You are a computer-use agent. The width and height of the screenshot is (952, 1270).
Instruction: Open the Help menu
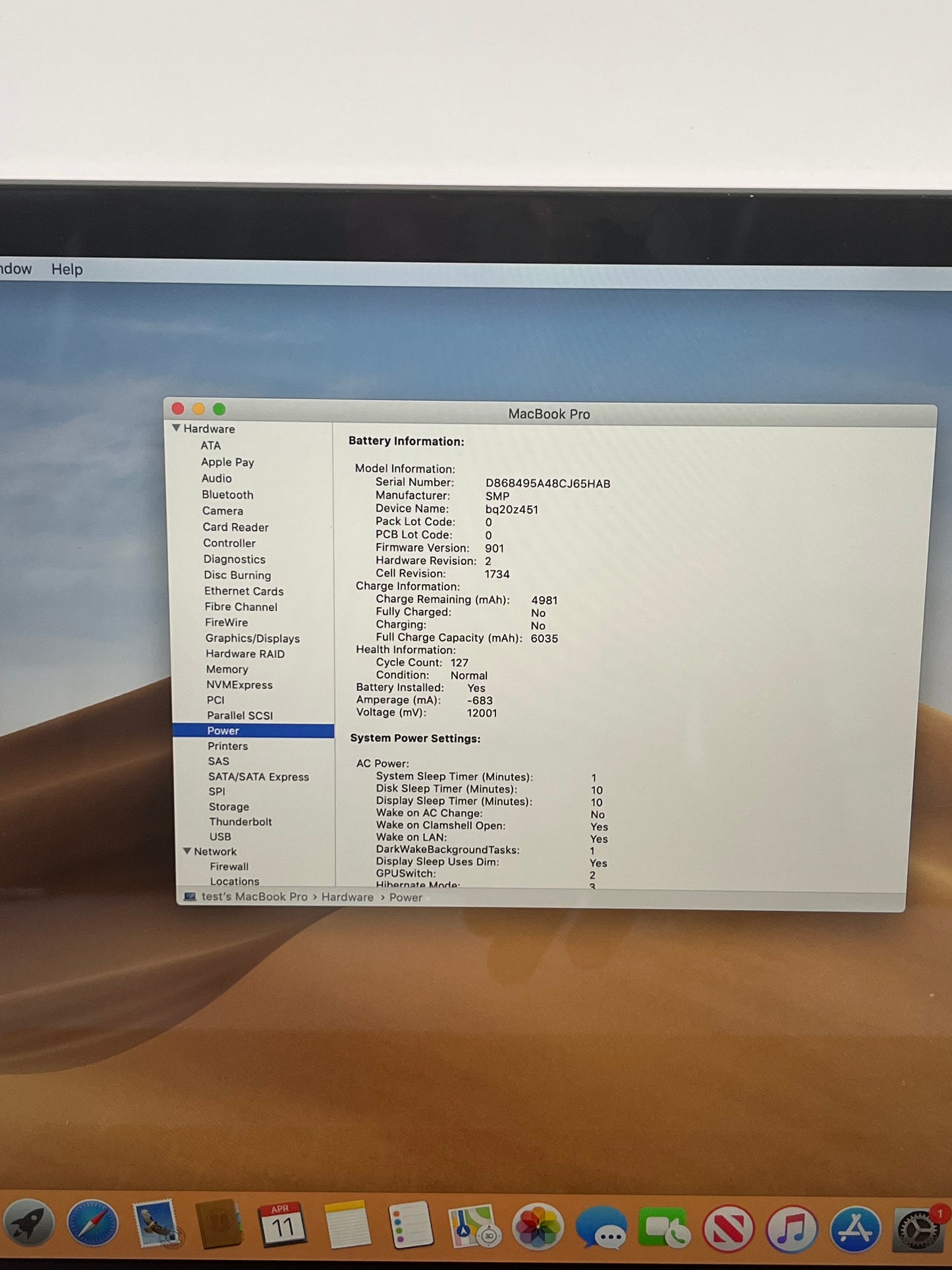[67, 269]
